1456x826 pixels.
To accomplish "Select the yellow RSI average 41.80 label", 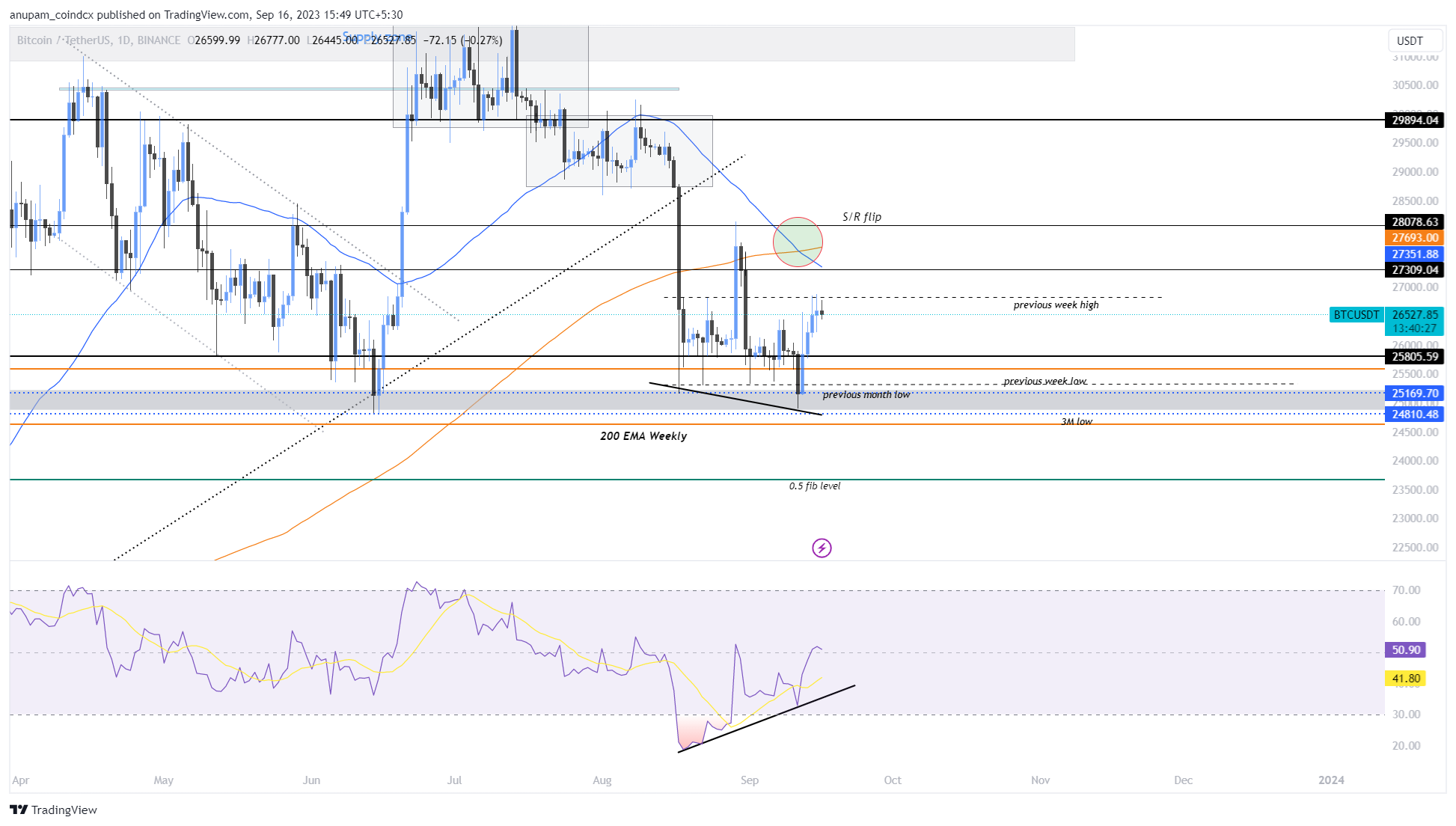I will [1406, 679].
